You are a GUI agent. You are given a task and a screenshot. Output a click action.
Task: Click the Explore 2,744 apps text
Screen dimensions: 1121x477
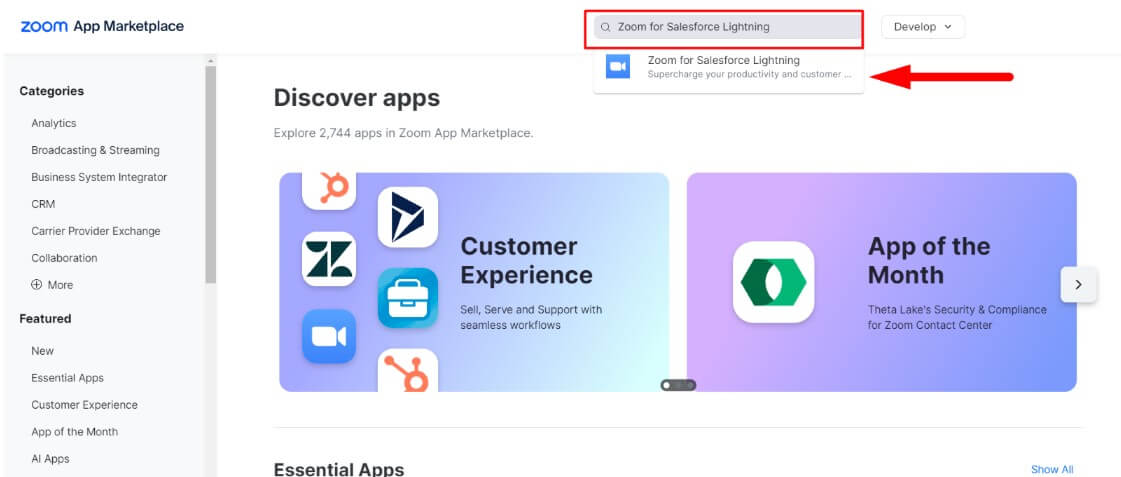pyautogui.click(x=403, y=133)
